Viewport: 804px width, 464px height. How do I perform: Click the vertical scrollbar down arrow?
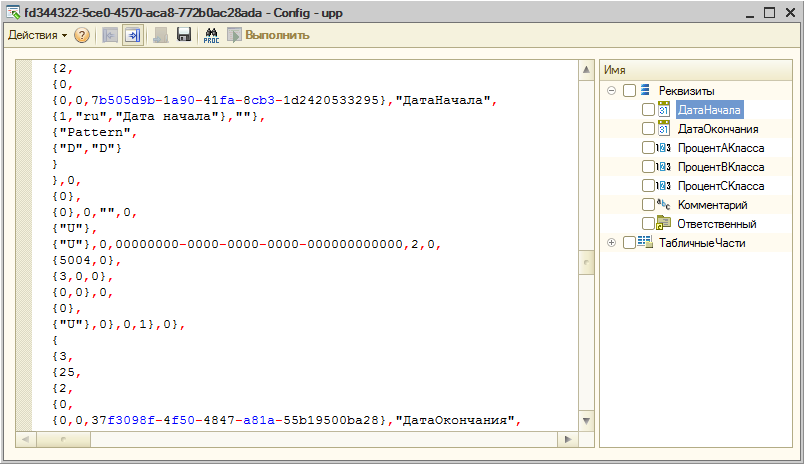coord(586,421)
